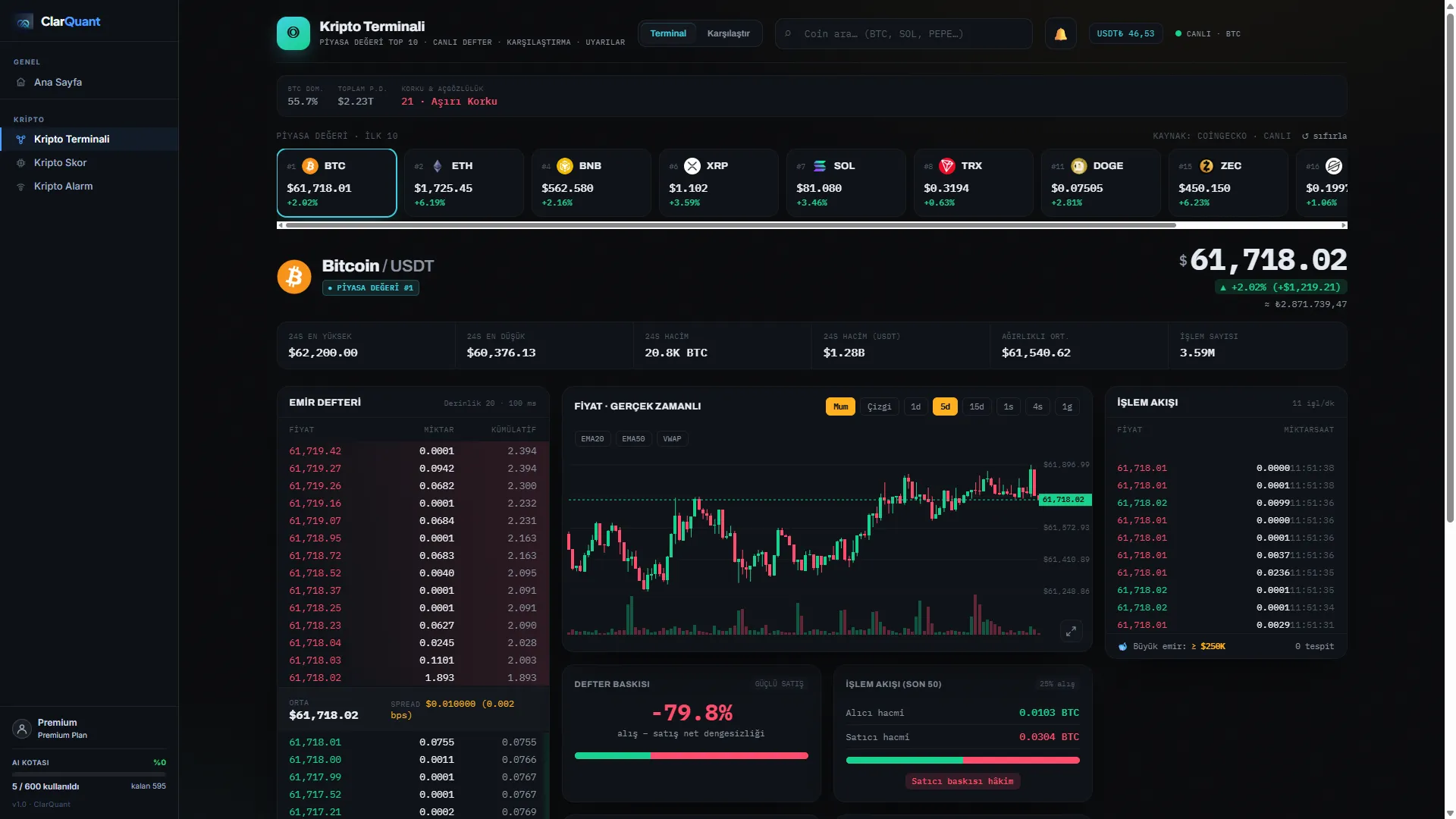The width and height of the screenshot is (1456, 819).
Task: Toggle the EMA20 indicator
Action: [x=592, y=439]
